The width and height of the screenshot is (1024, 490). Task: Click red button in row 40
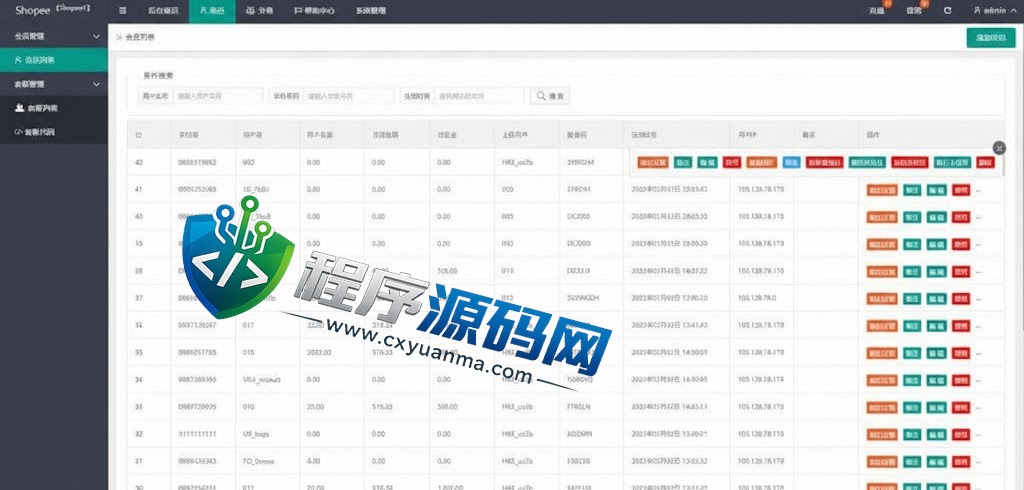click(x=961, y=217)
